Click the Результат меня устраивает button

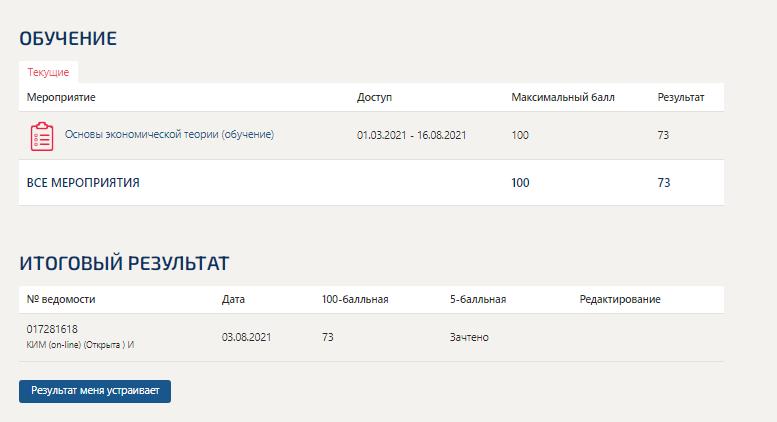[x=95, y=391]
